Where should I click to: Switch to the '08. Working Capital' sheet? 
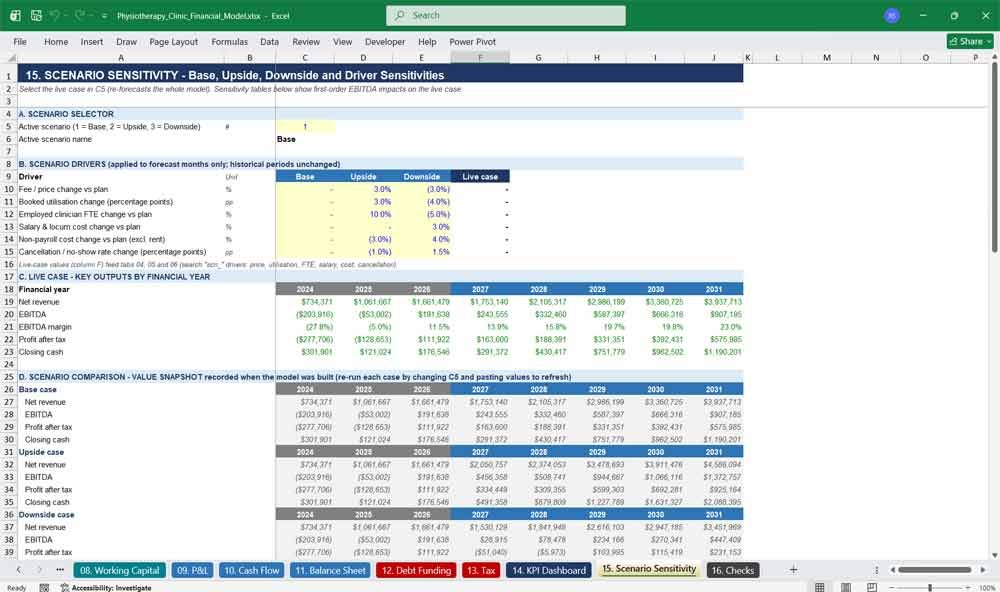point(120,570)
